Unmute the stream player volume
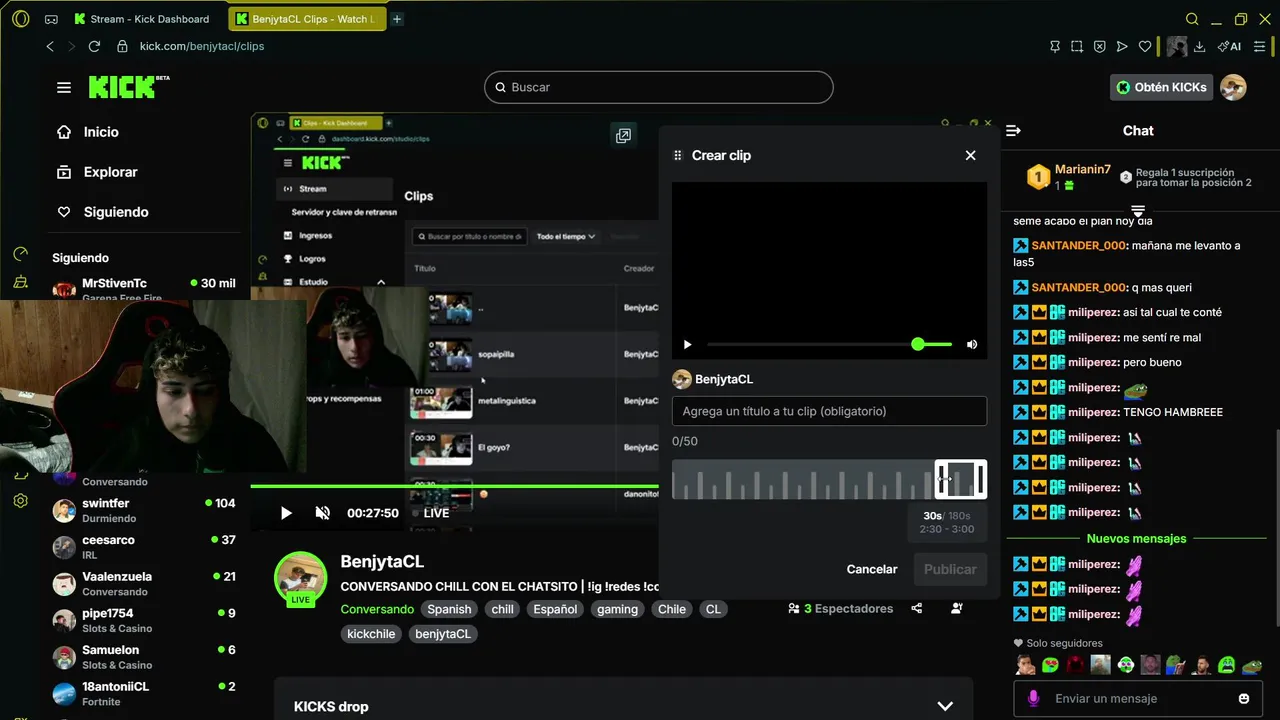 (322, 513)
